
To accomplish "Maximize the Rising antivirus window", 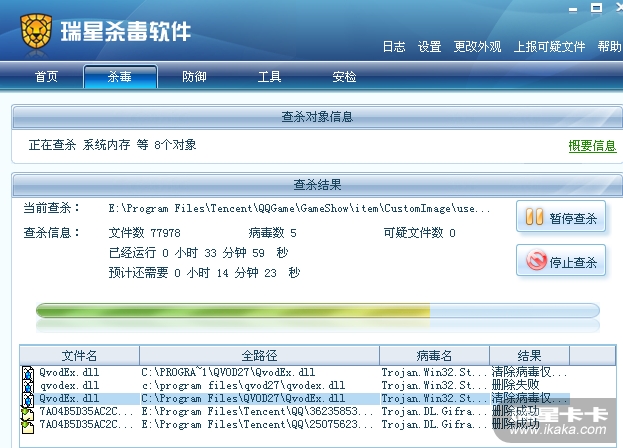I will [596, 8].
